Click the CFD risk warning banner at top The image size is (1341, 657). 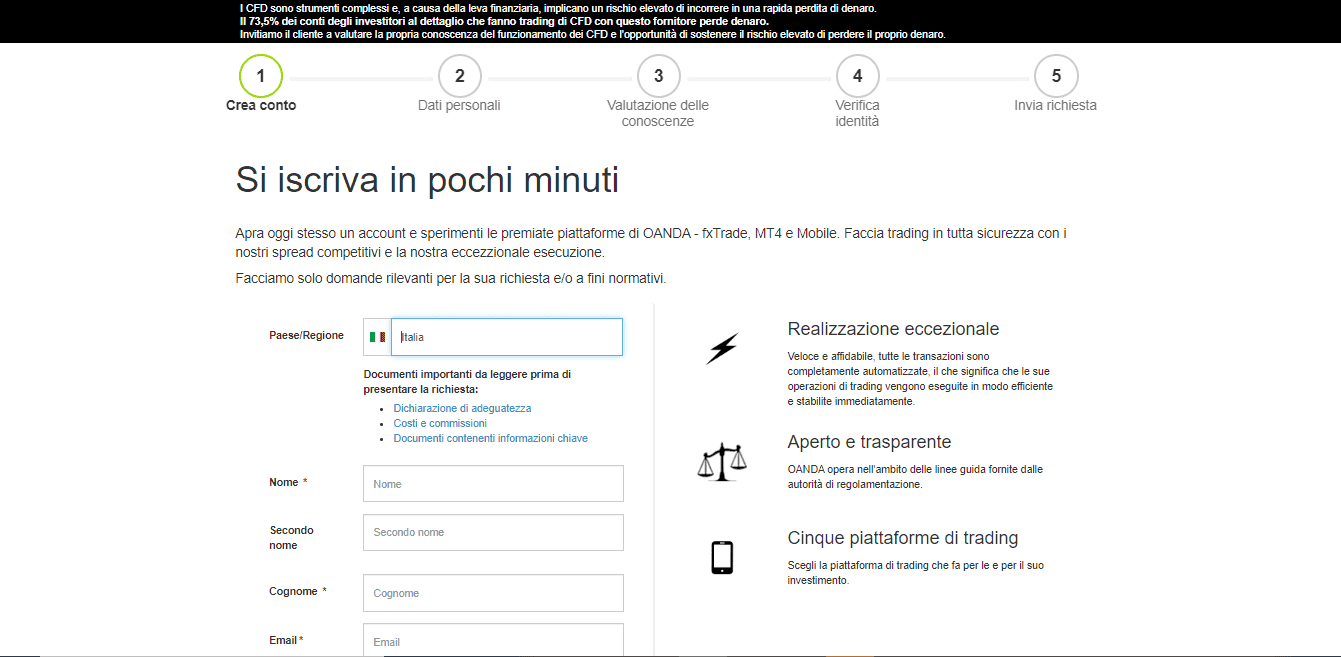tap(670, 20)
